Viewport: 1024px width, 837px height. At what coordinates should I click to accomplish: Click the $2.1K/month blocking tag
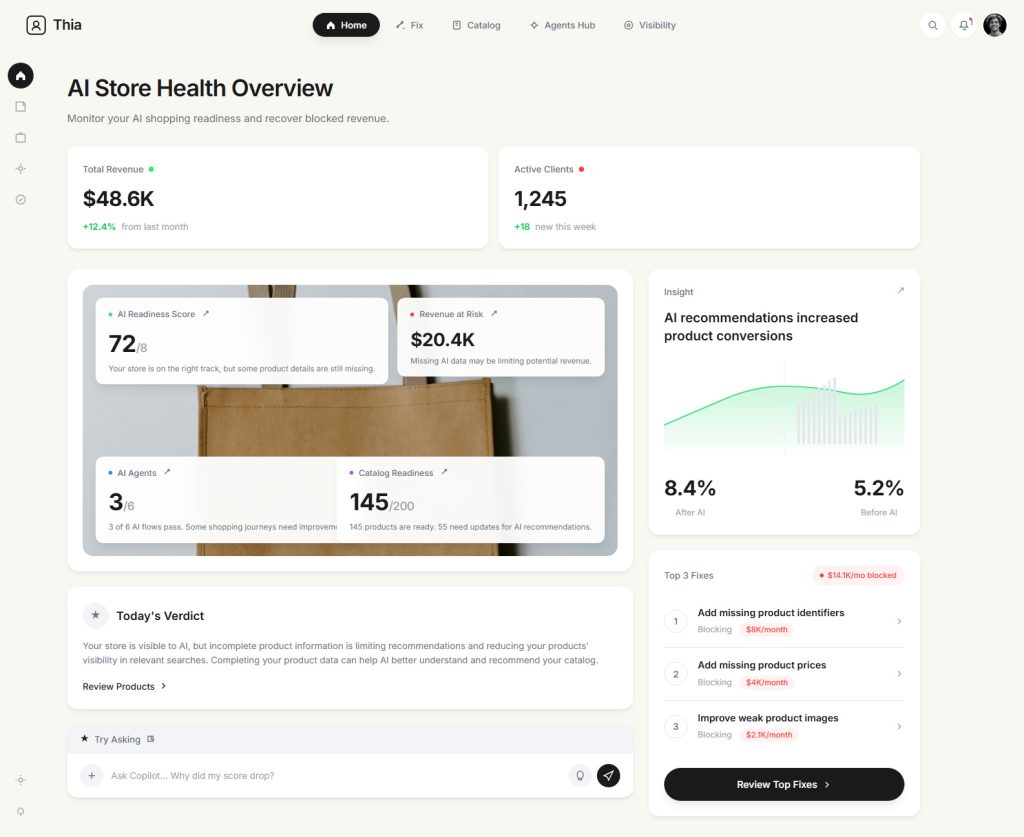click(x=769, y=734)
